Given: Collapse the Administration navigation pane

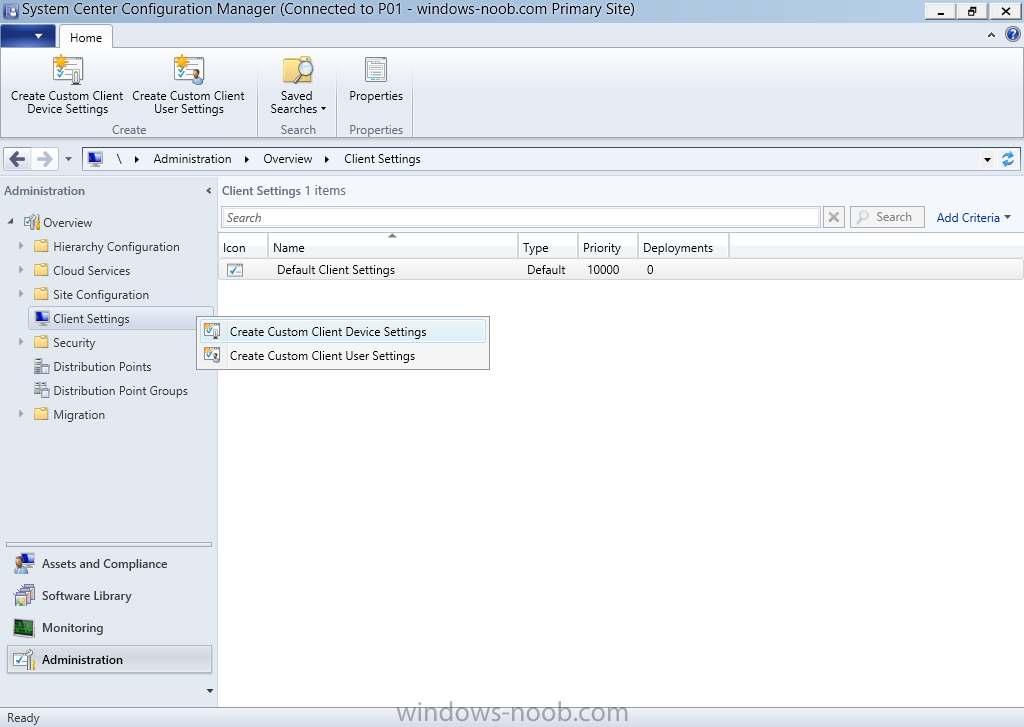Looking at the screenshot, I should coord(208,191).
